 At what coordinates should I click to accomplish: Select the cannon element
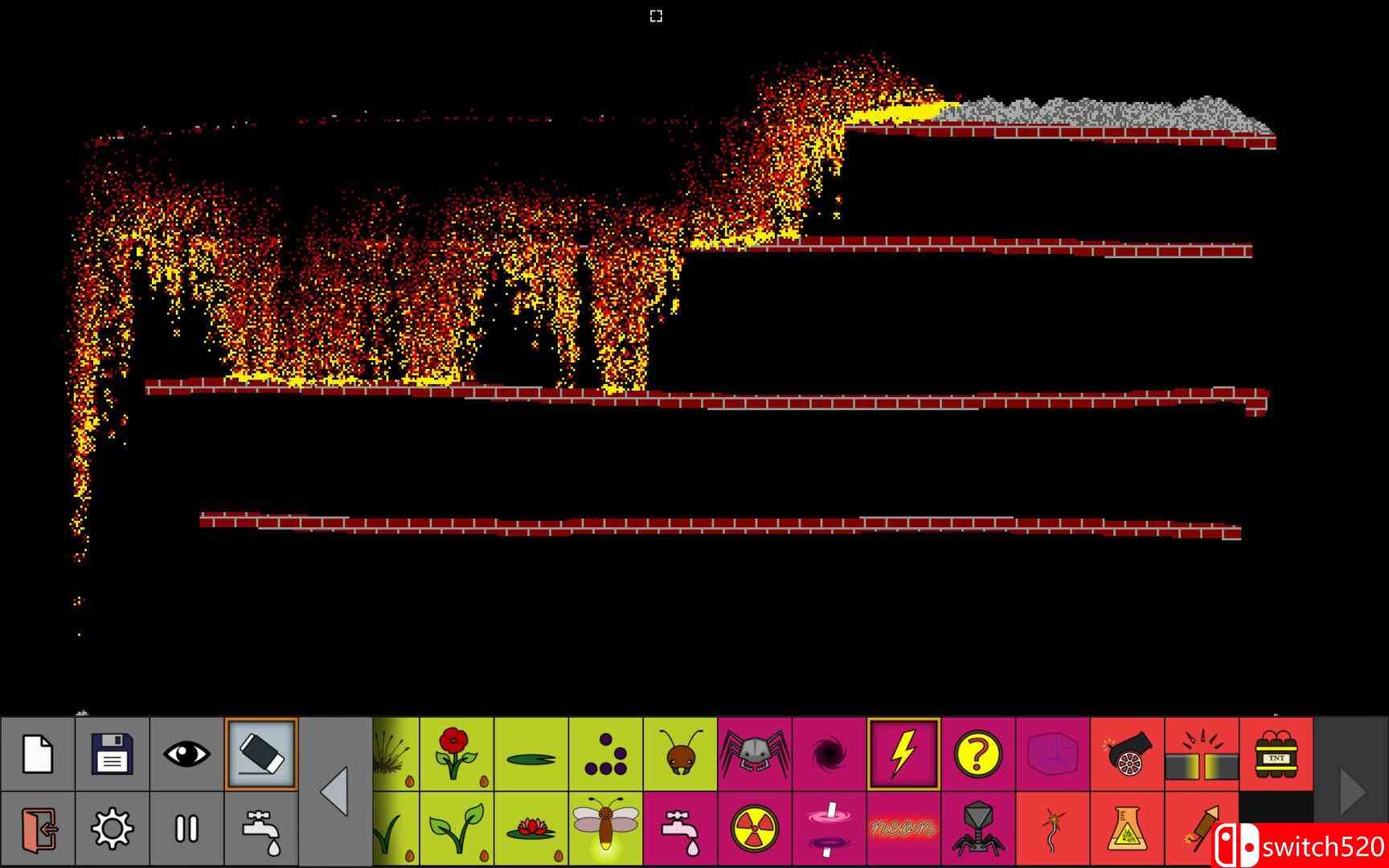pos(1126,754)
